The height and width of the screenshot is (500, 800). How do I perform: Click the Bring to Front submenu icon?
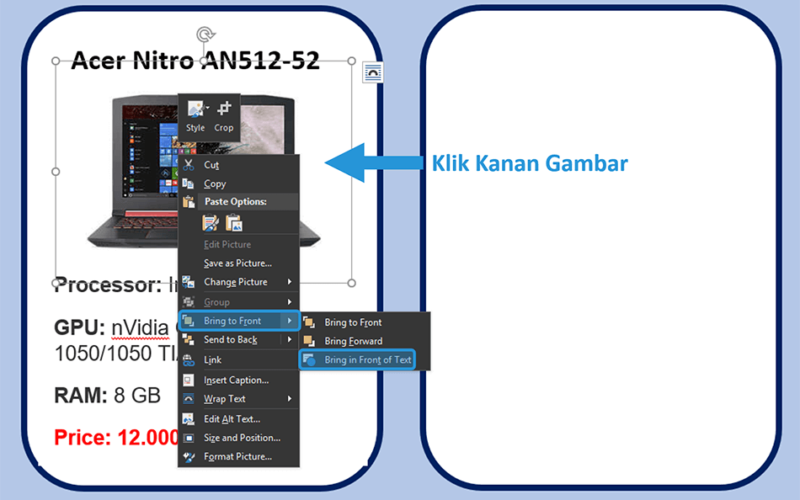pyautogui.click(x=309, y=322)
